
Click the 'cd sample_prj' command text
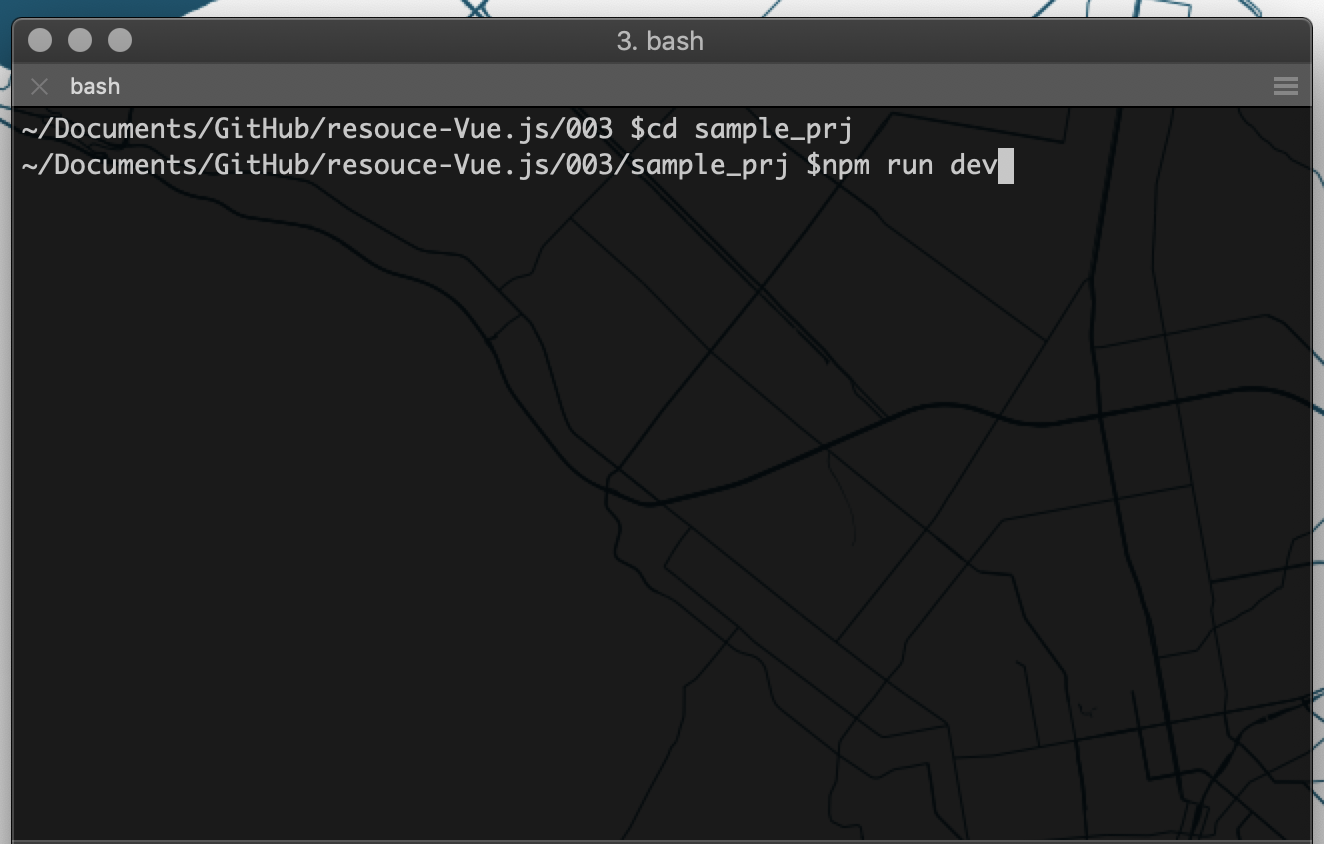(749, 130)
